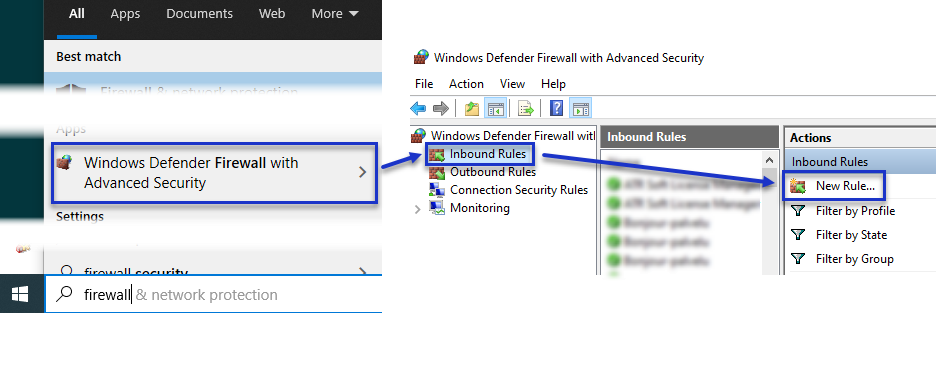This screenshot has height=383, width=936.
Task: Open the View menu
Action: coord(512,84)
